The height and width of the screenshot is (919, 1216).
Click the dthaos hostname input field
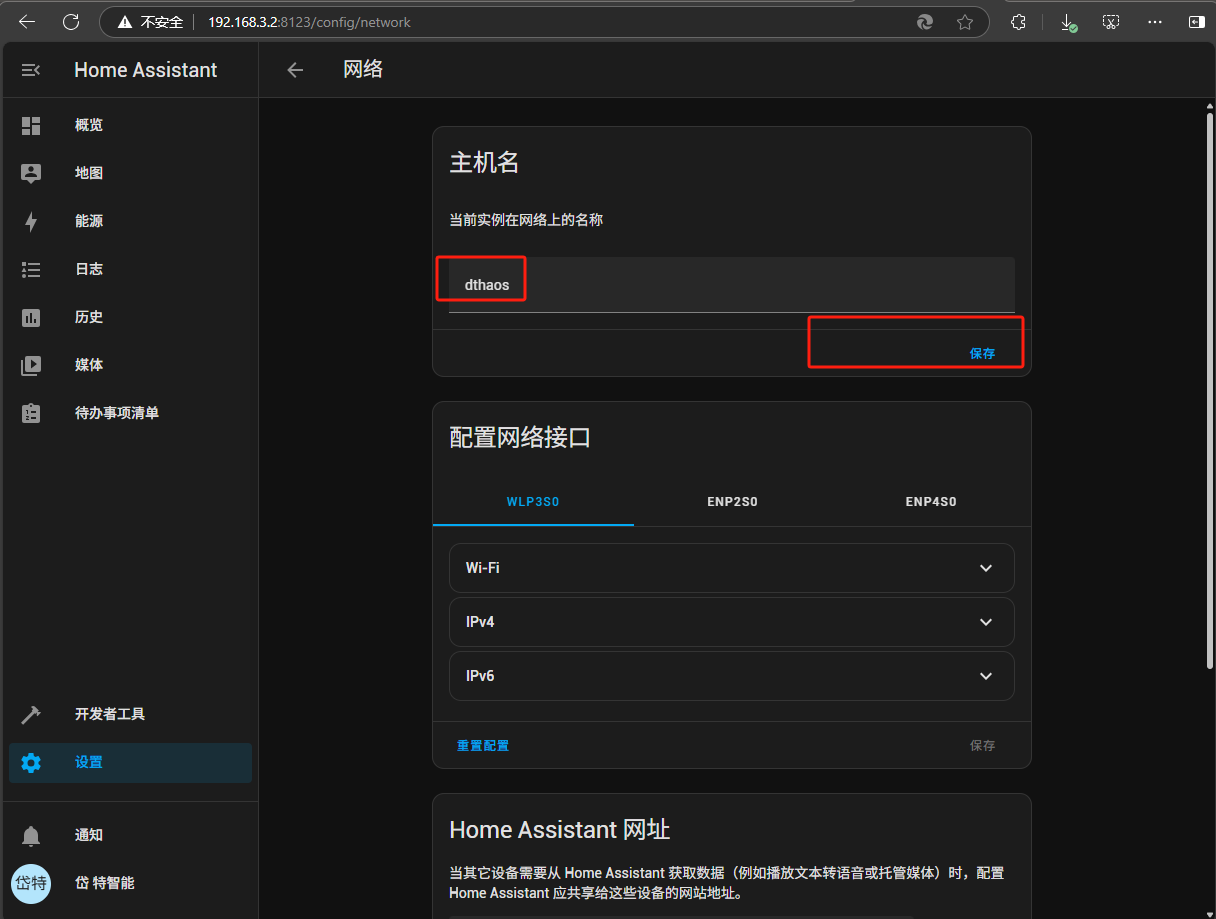pos(731,285)
